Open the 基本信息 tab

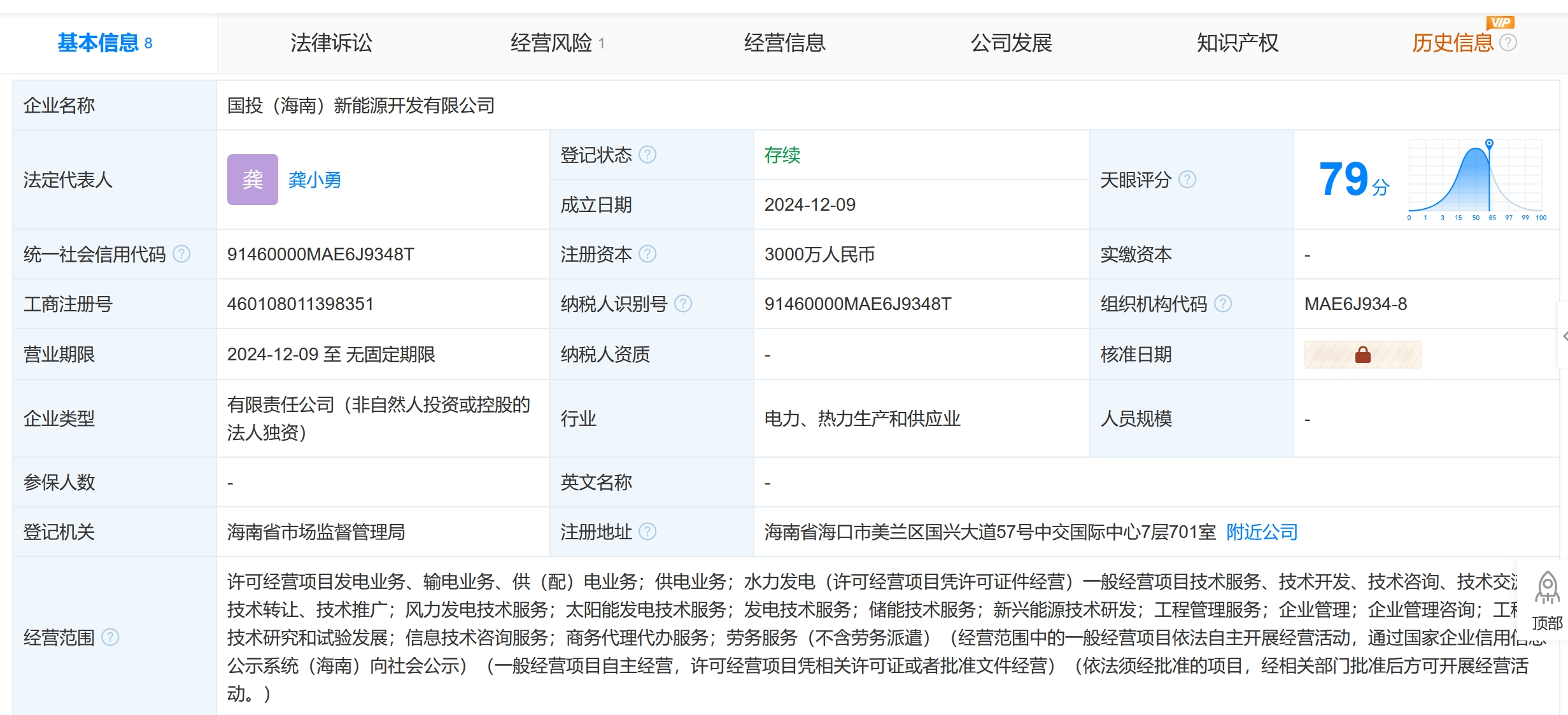(105, 43)
